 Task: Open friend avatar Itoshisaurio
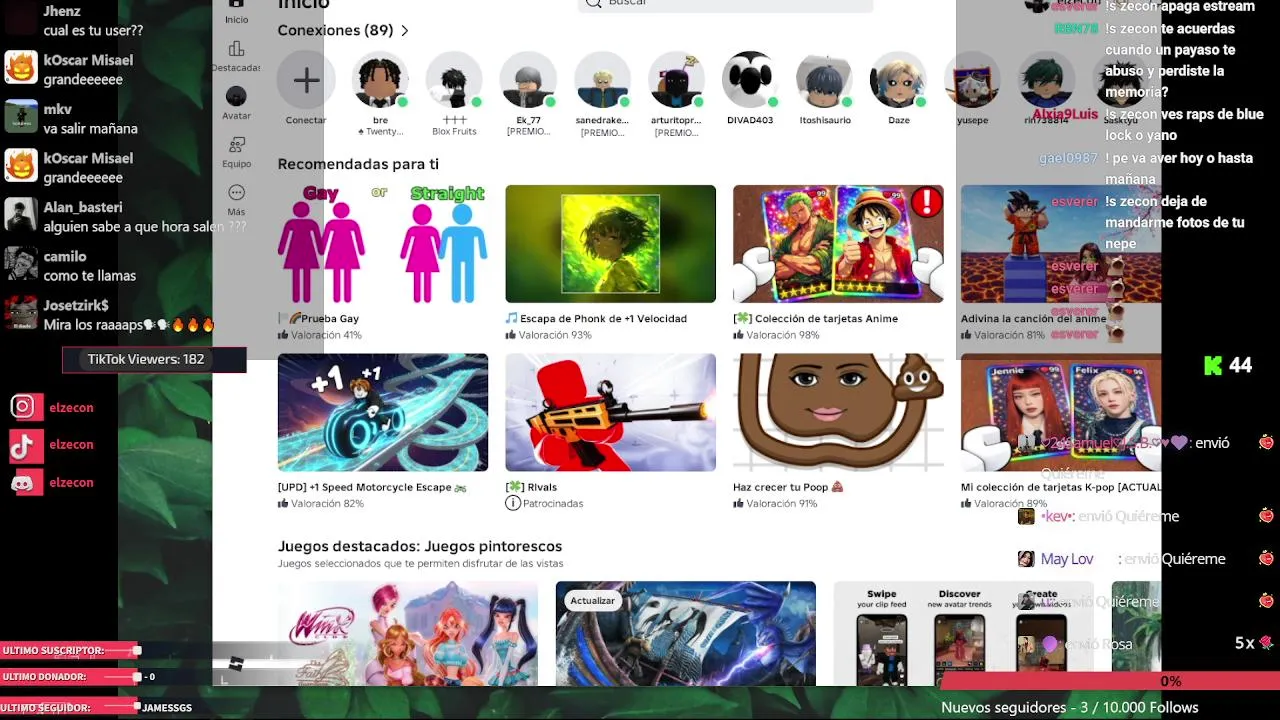[824, 80]
